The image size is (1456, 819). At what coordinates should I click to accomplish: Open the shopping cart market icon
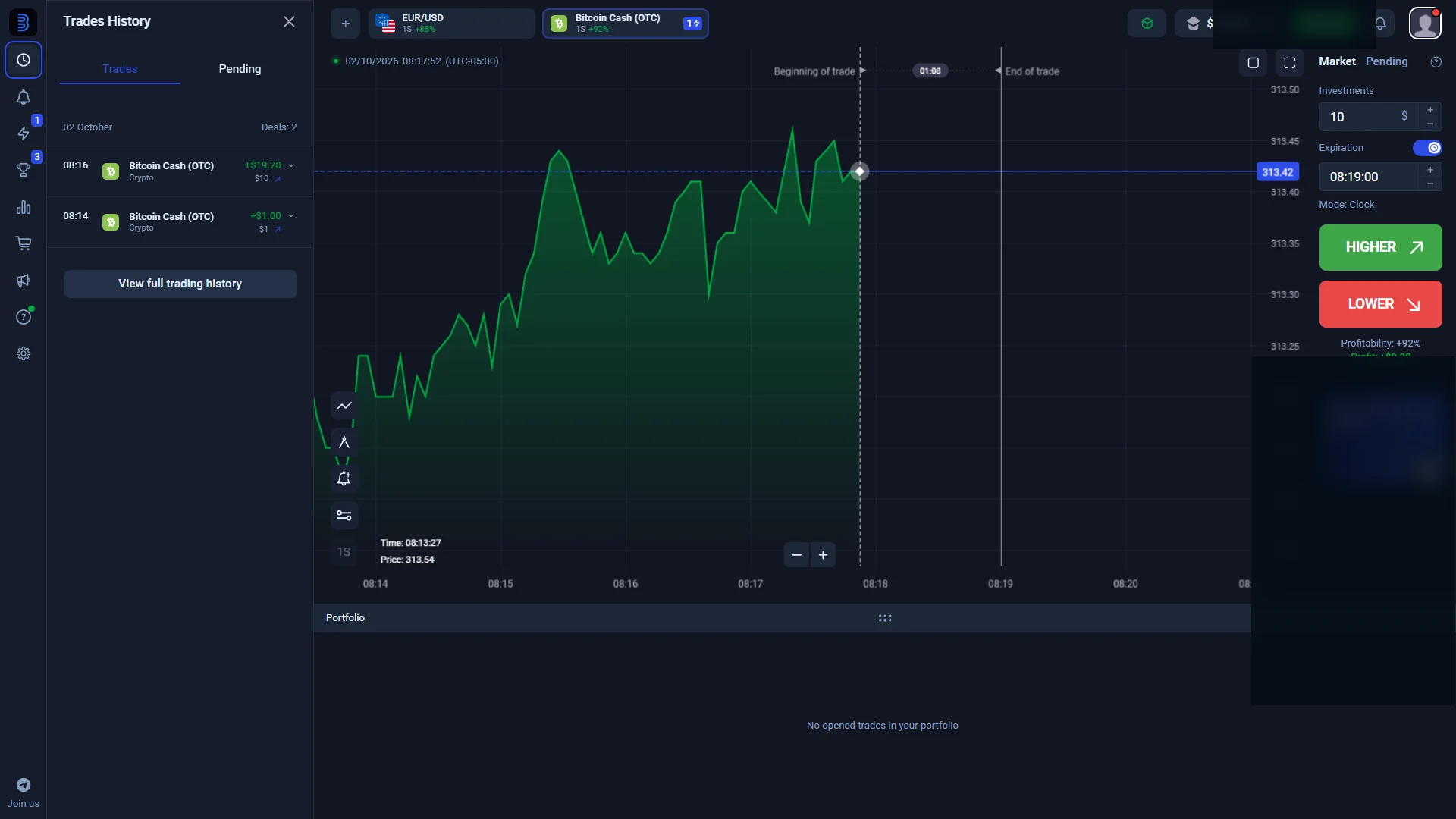click(x=24, y=243)
